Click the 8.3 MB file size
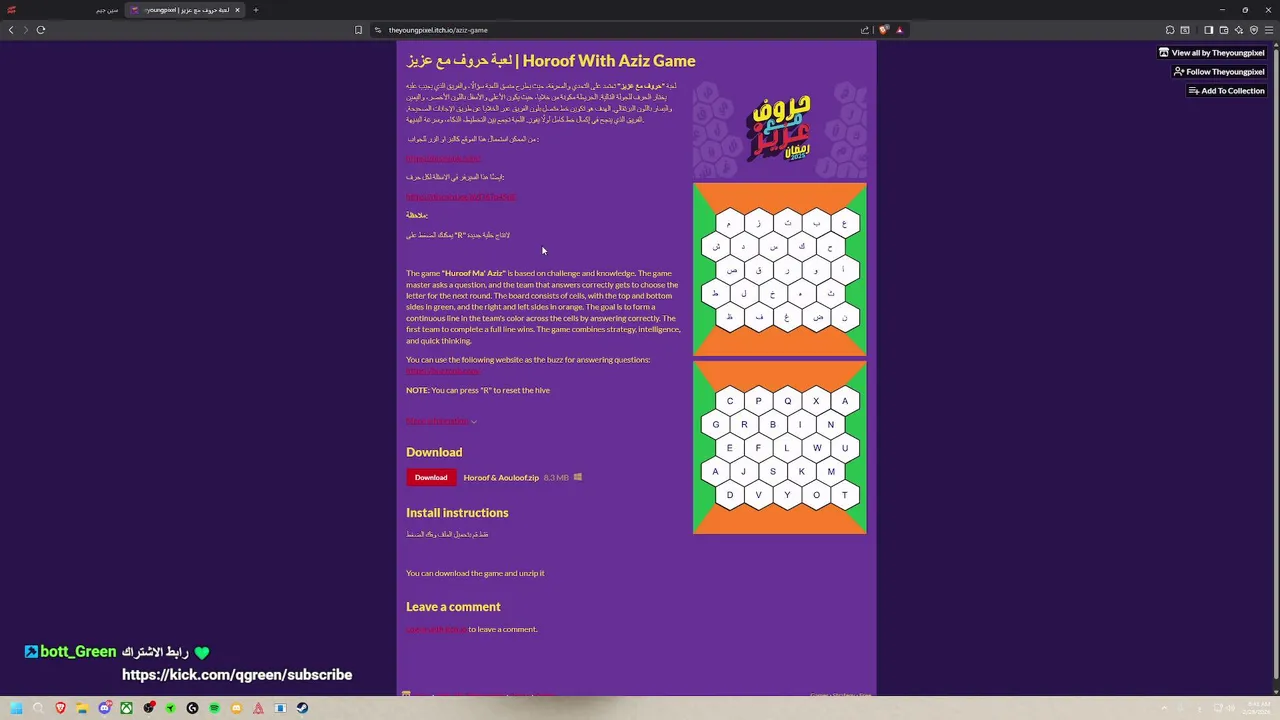The width and height of the screenshot is (1280, 720). (556, 478)
